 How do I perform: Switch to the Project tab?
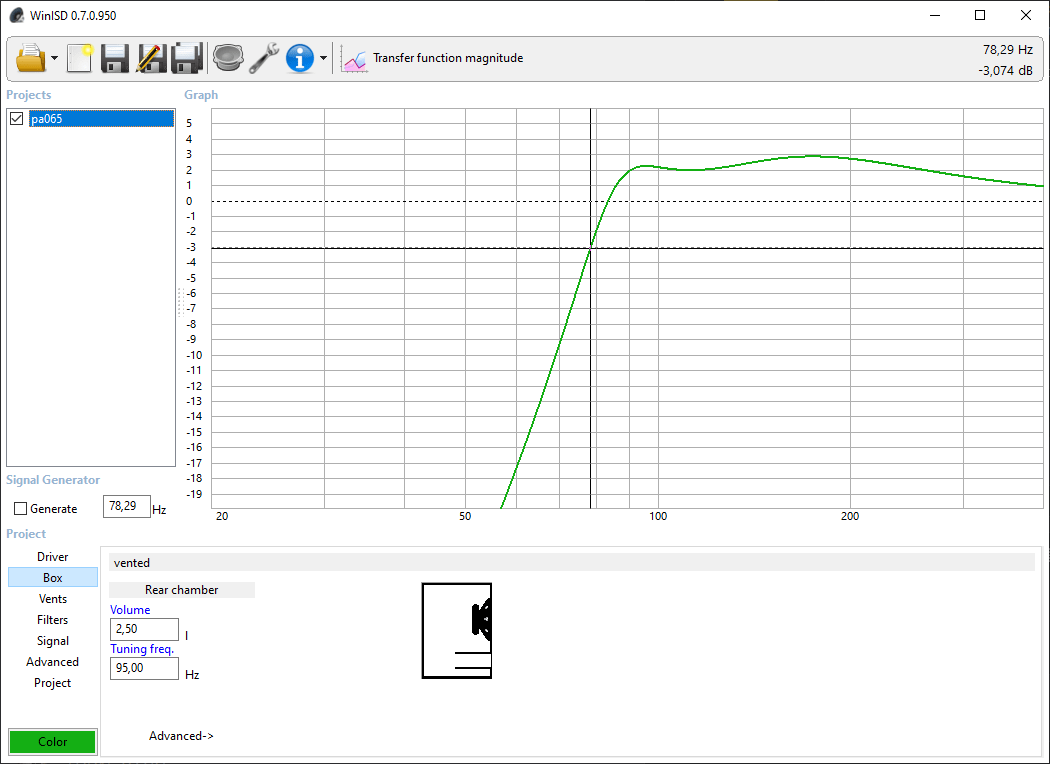pos(52,682)
